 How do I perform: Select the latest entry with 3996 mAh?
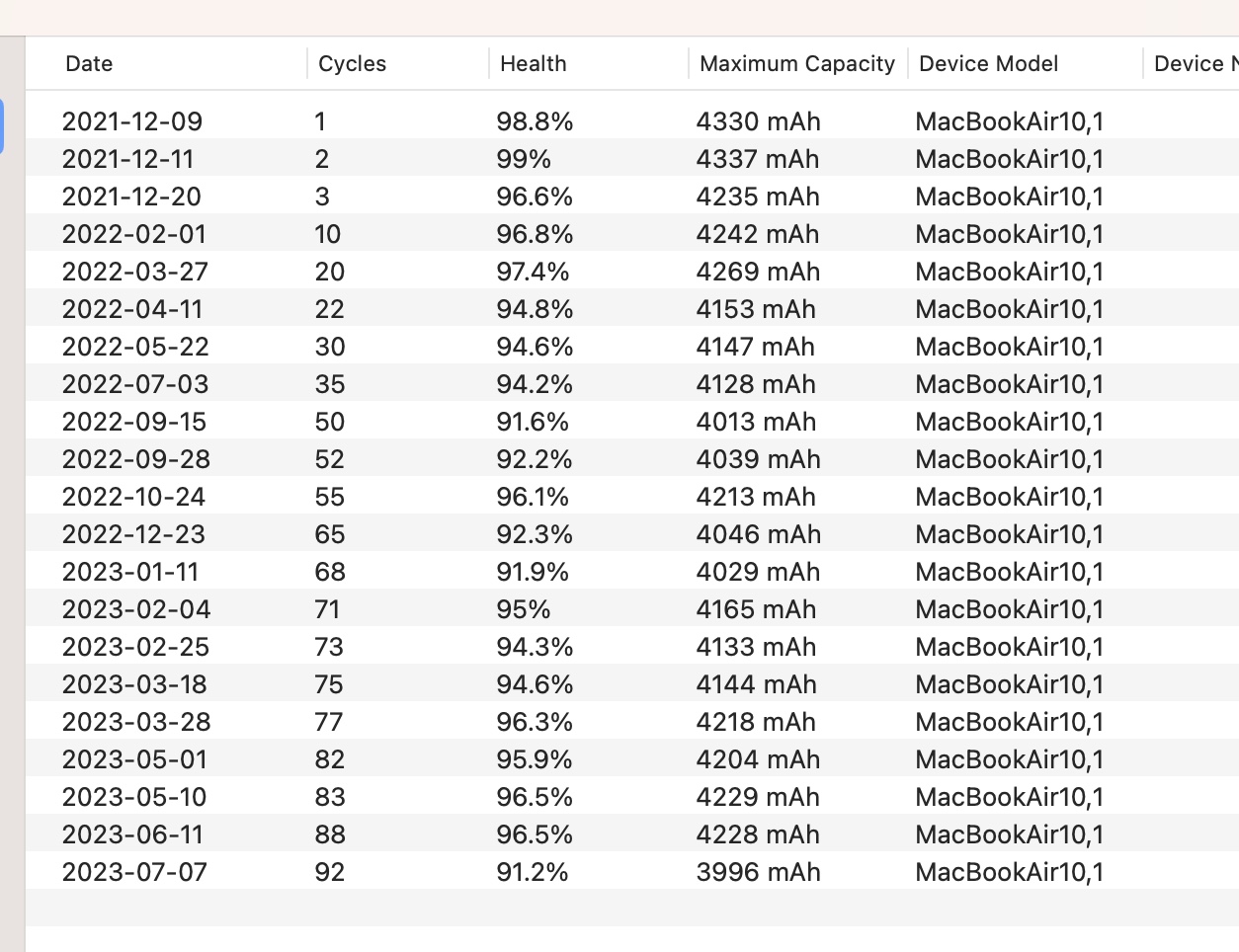point(758,872)
